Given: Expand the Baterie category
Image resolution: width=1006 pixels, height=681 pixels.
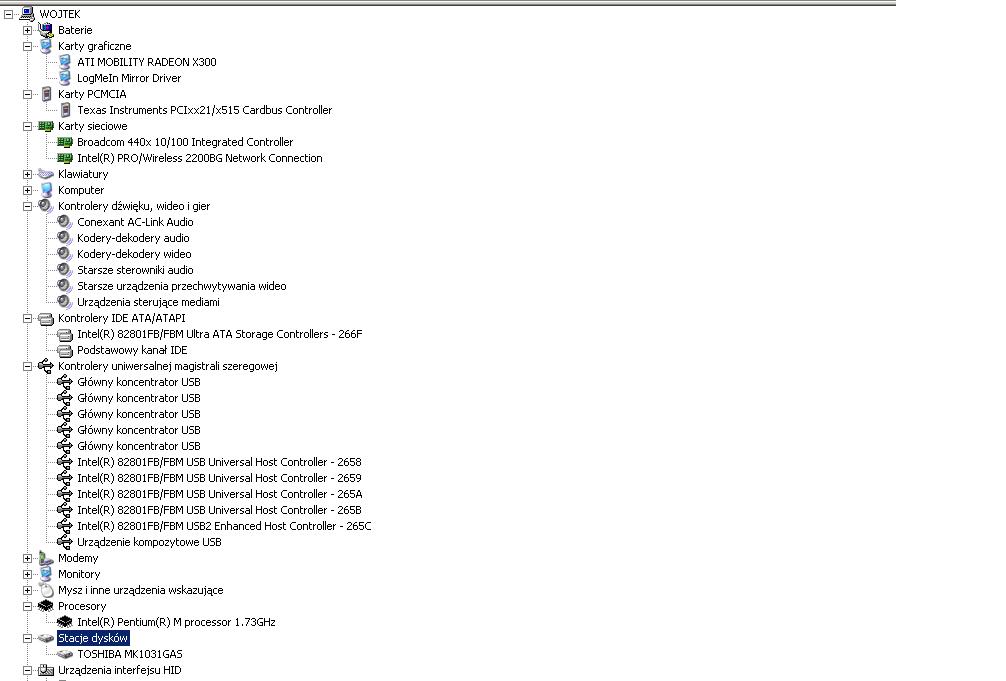Looking at the screenshot, I should [27, 30].
